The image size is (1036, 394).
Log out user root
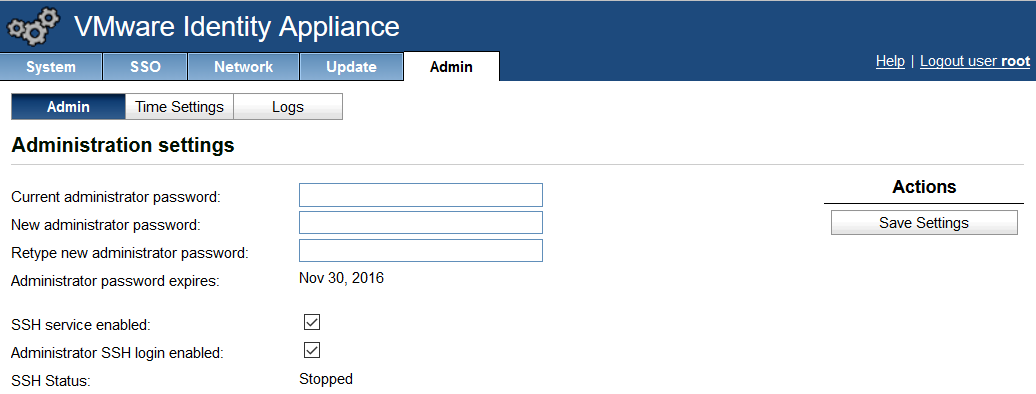click(975, 61)
